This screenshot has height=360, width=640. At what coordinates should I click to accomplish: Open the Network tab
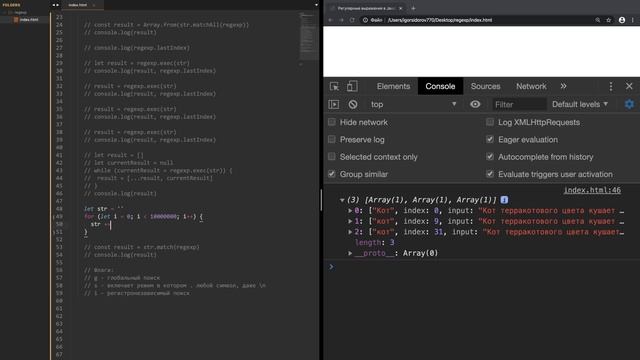(x=531, y=86)
